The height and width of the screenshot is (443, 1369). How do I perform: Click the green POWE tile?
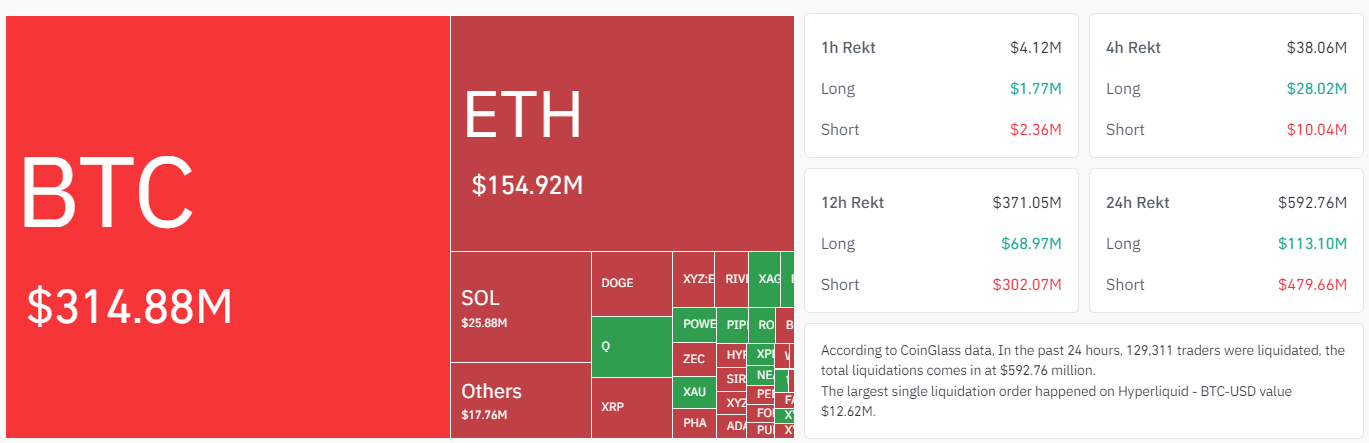(x=699, y=324)
